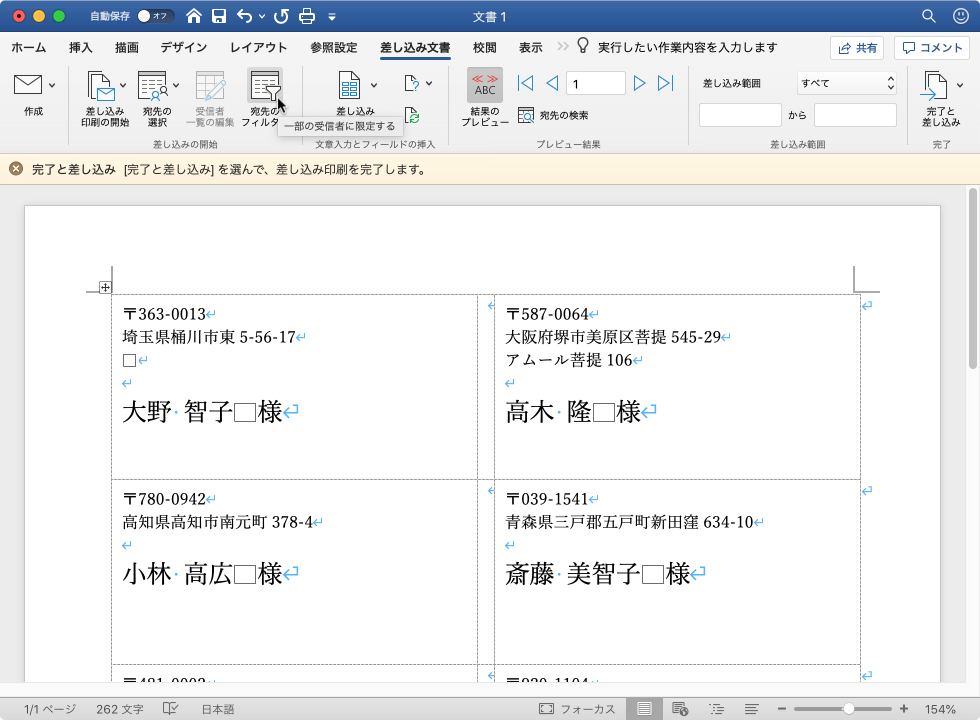
Task: Open the 挿入 tab
Action: point(81,48)
